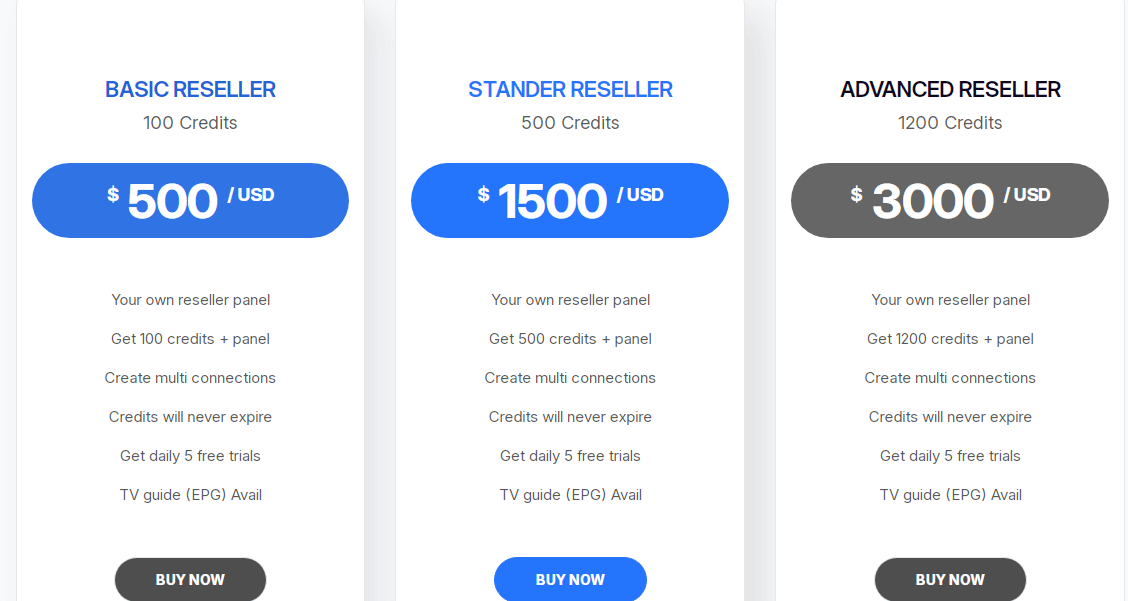Click 'Get 1200 credits + panel' feature
Viewport: 1128px width, 601px height.
pos(950,338)
